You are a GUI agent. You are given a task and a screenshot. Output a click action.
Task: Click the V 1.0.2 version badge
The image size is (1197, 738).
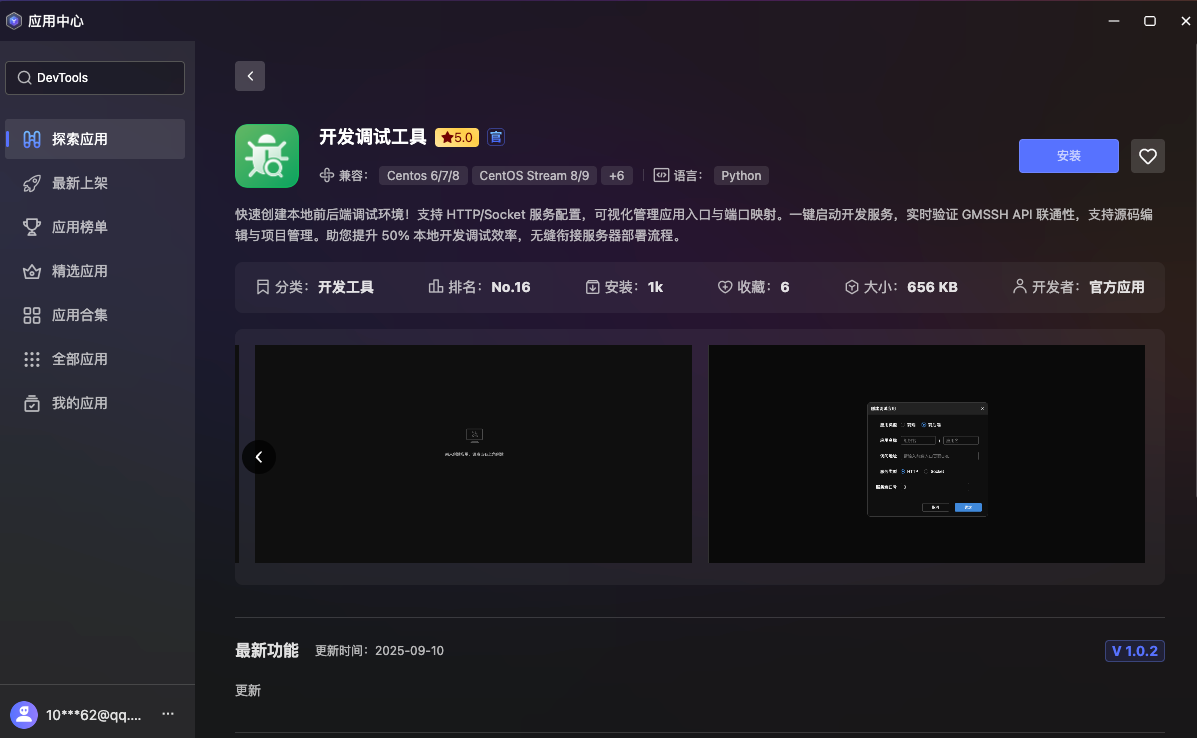point(1134,651)
